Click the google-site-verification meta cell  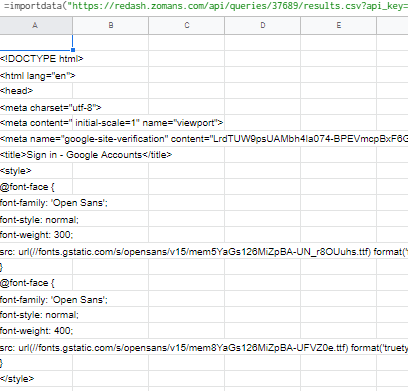tap(36, 139)
